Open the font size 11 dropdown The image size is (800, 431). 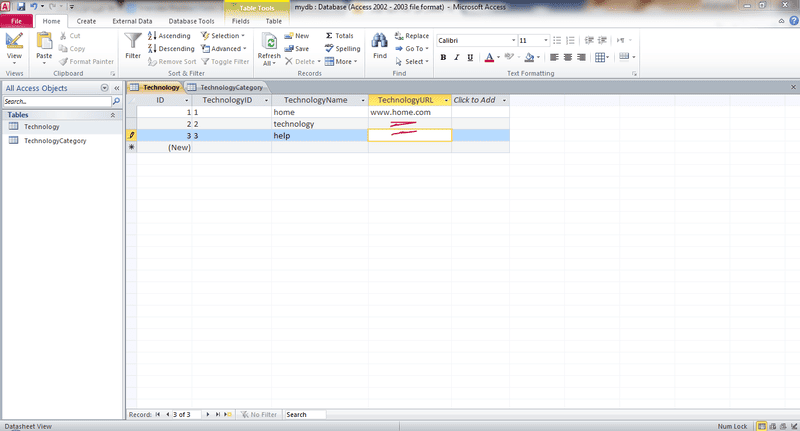coord(545,40)
